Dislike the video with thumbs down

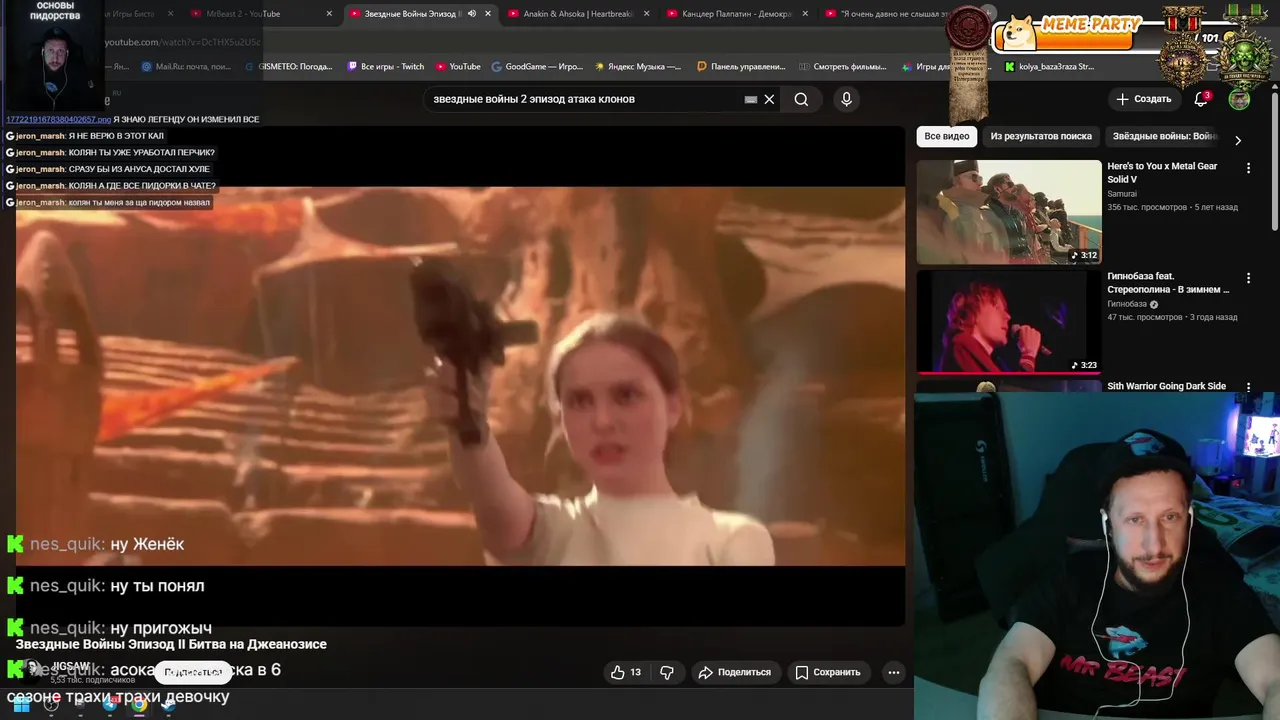tap(667, 672)
